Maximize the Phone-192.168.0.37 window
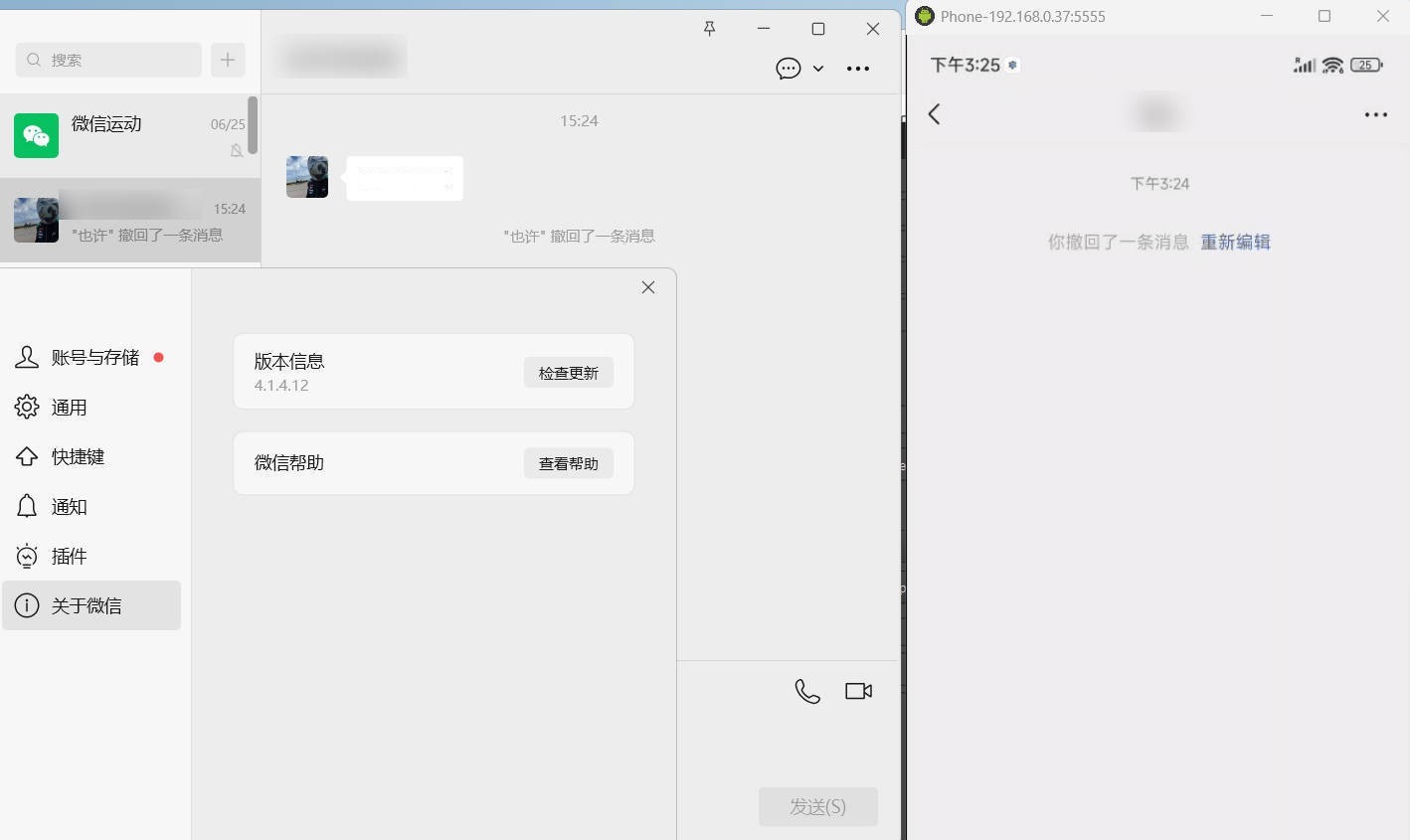 tap(1324, 16)
